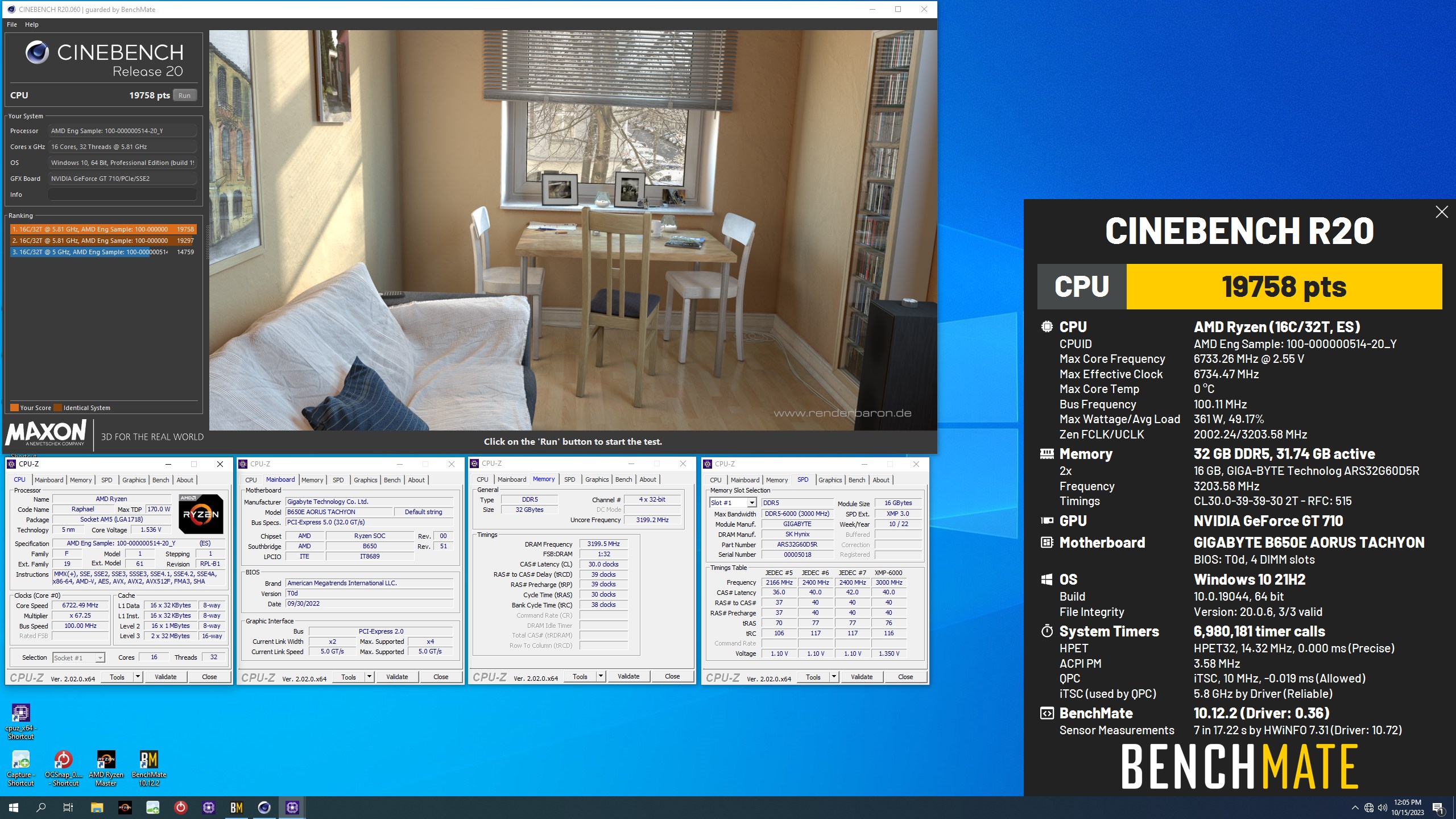
Task: Click the ranking list scrollbar handle
Action: click(x=207, y=242)
